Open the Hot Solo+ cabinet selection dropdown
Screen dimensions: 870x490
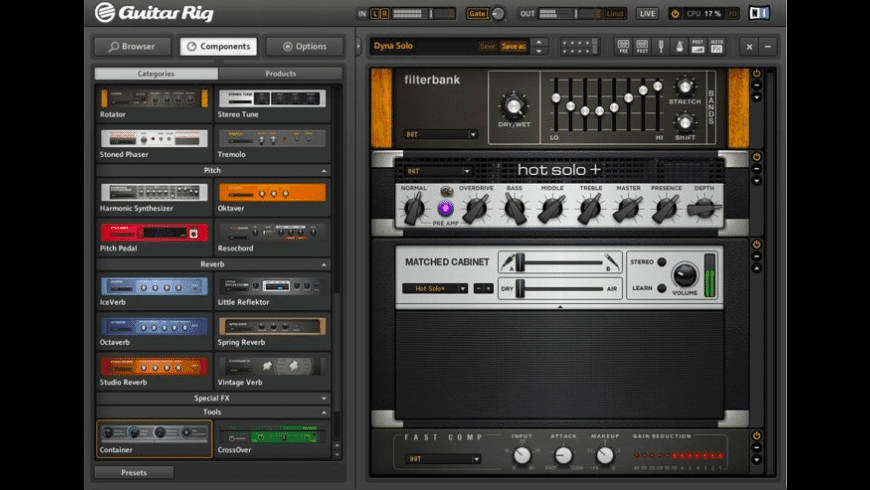434,288
